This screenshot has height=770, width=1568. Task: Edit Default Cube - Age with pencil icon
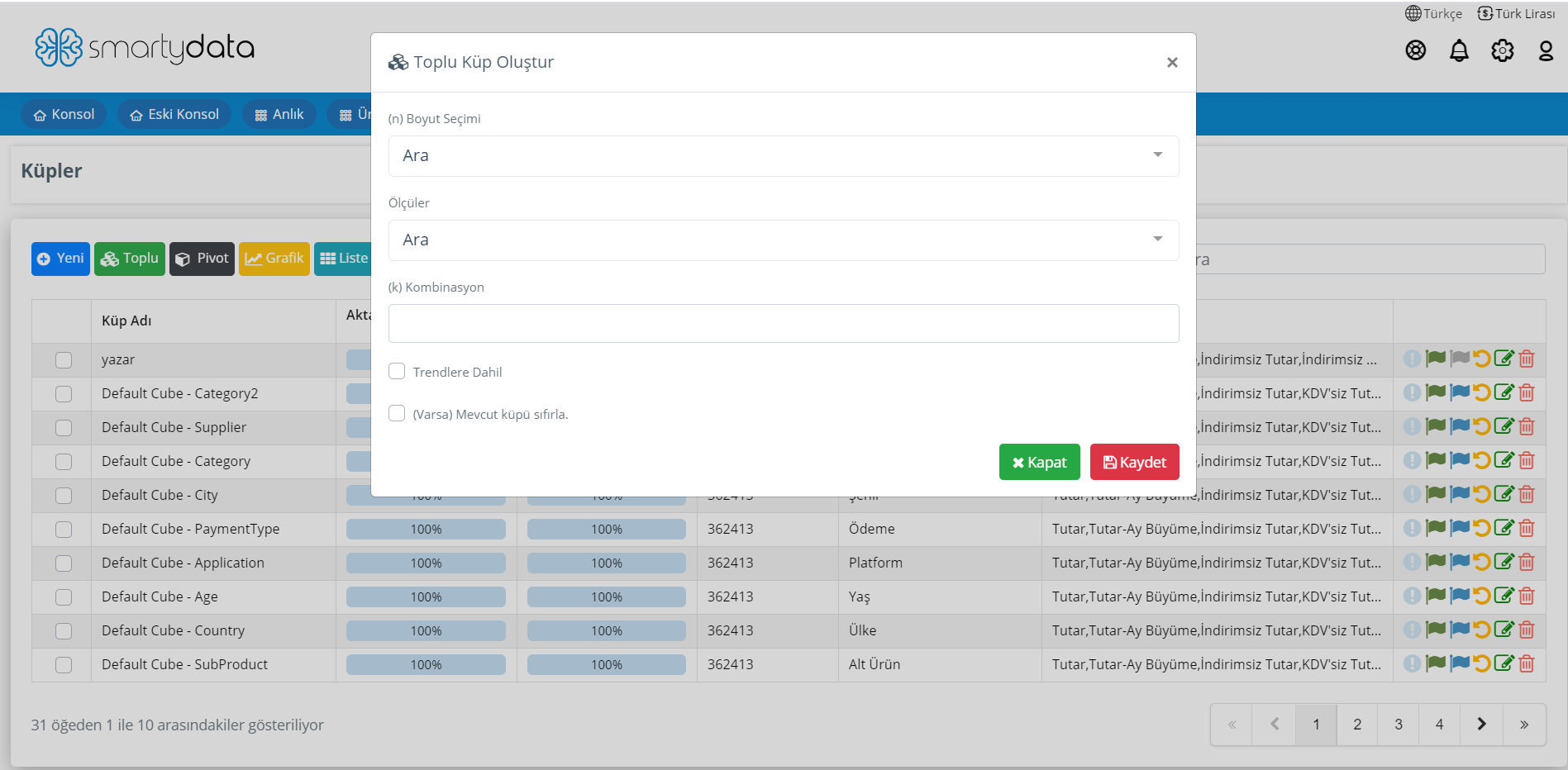tap(1504, 596)
